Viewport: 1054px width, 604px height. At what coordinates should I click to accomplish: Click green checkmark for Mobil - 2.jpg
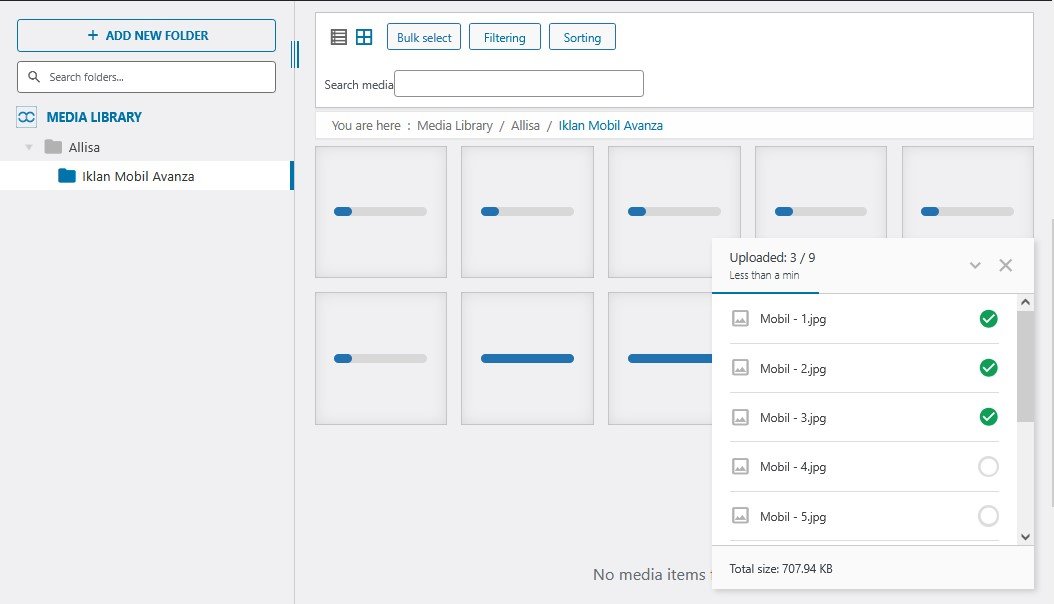point(988,368)
